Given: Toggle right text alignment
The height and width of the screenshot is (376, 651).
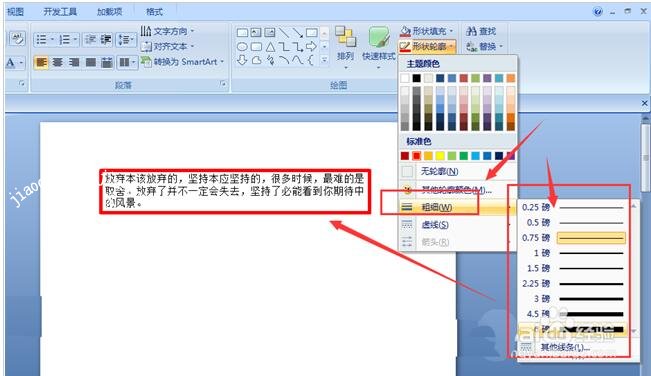Looking at the screenshot, I should click(74, 63).
